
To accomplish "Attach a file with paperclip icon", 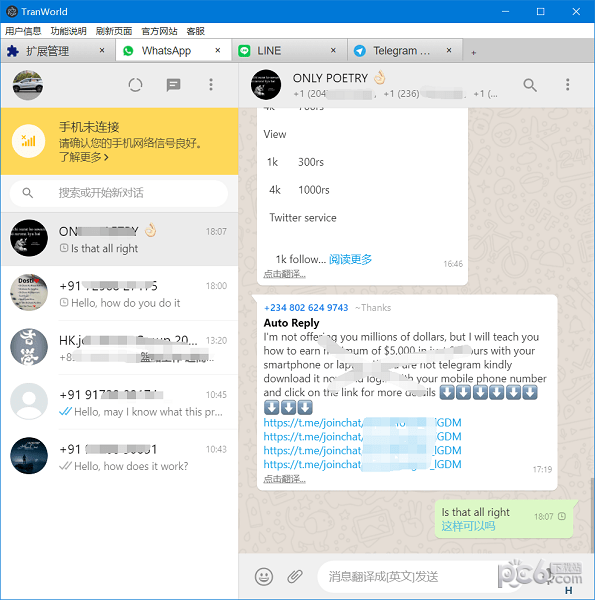I will (295, 576).
